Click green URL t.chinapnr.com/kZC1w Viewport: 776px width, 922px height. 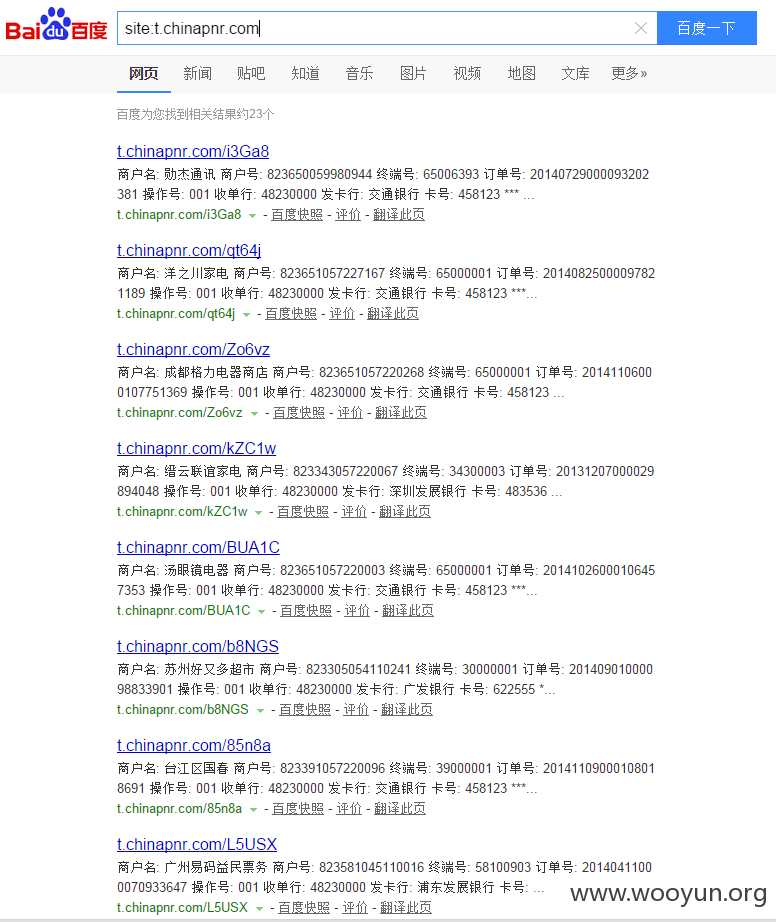pos(182,512)
